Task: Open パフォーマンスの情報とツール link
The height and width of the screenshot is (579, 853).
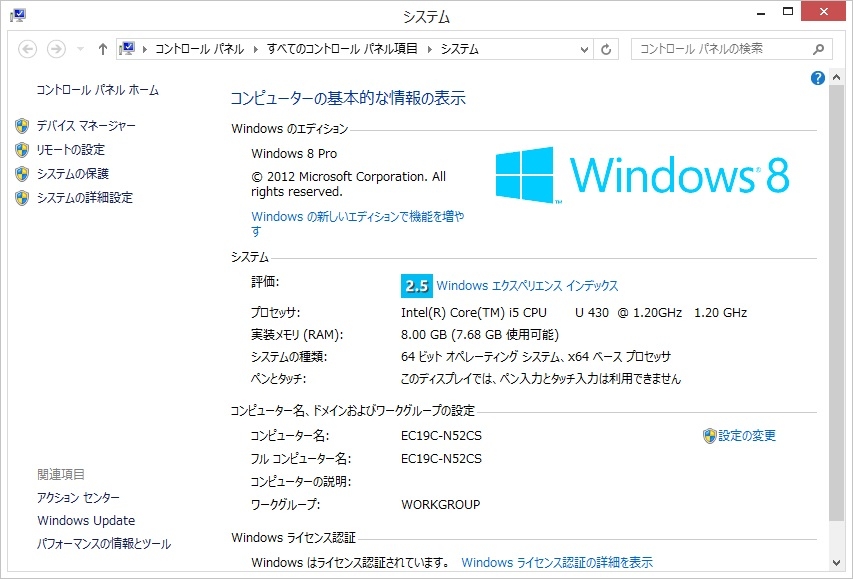Action: 104,544
